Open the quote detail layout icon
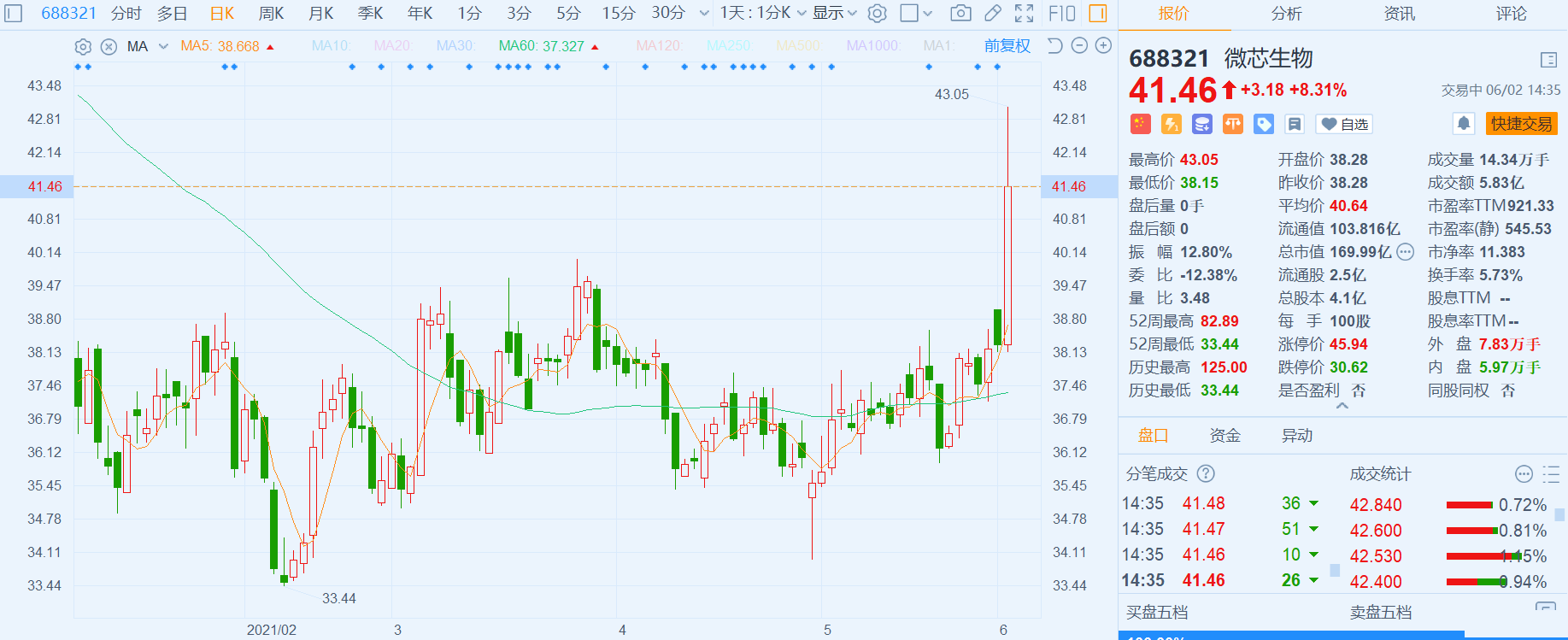 click(x=1548, y=60)
